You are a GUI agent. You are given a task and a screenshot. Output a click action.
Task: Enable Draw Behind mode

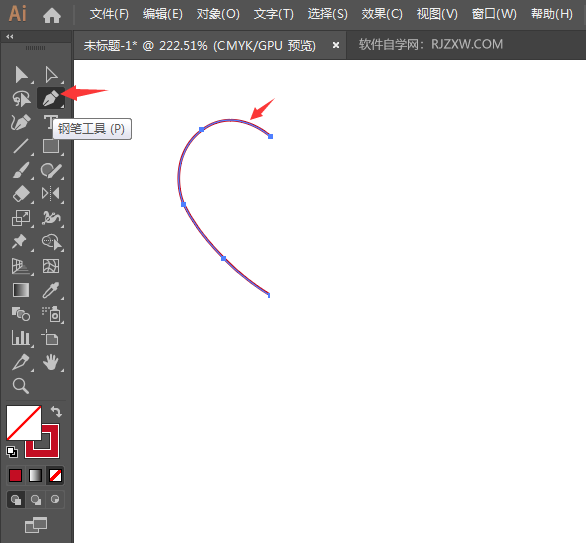(36, 500)
